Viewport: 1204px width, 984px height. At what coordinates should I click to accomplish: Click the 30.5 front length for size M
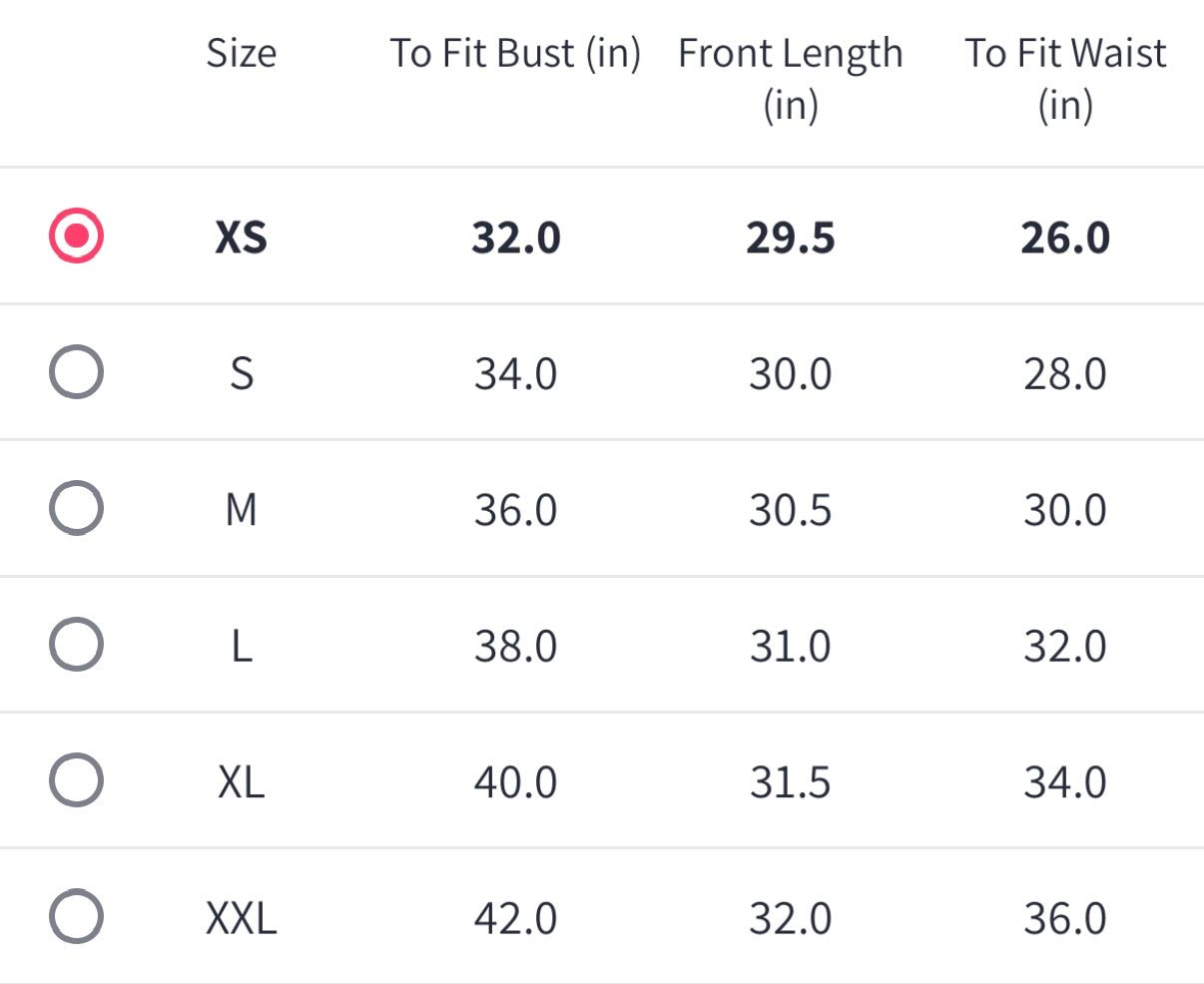(790, 510)
